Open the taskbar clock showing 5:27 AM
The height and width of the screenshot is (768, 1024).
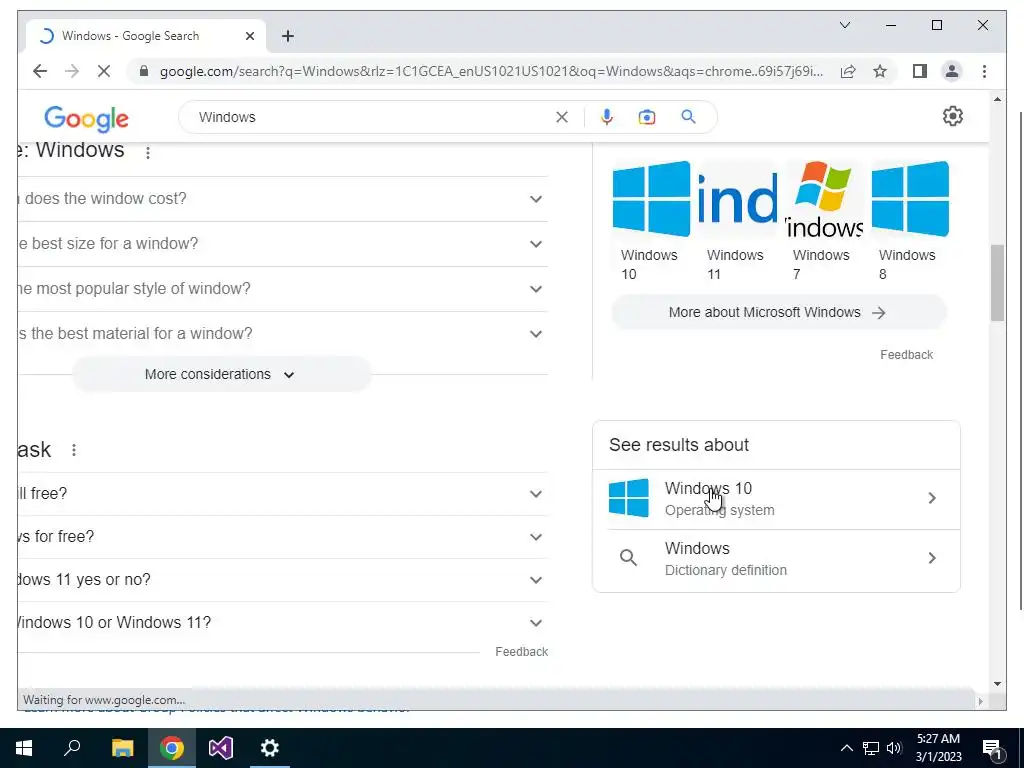tap(938, 748)
